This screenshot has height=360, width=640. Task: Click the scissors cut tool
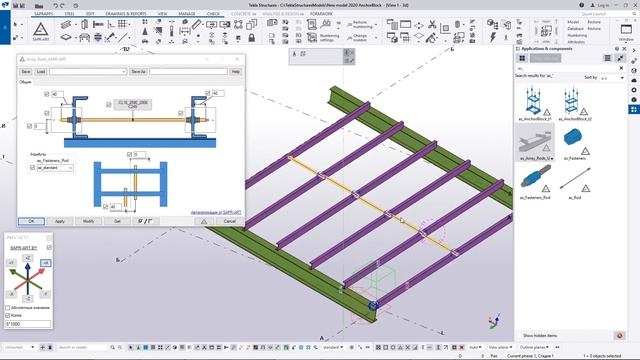[x=432, y=25]
